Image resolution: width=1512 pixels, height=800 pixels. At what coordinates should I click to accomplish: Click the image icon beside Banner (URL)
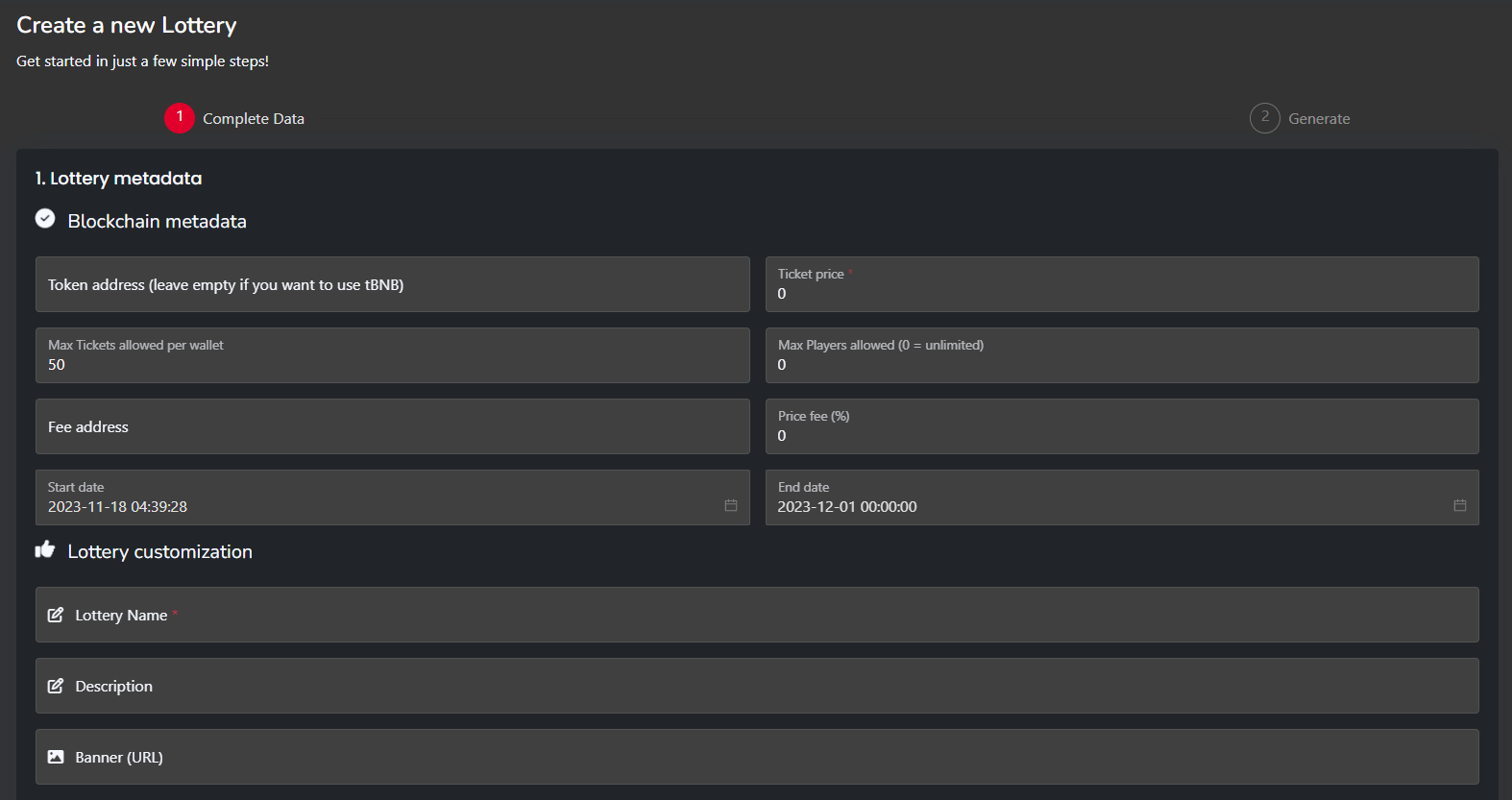point(56,757)
